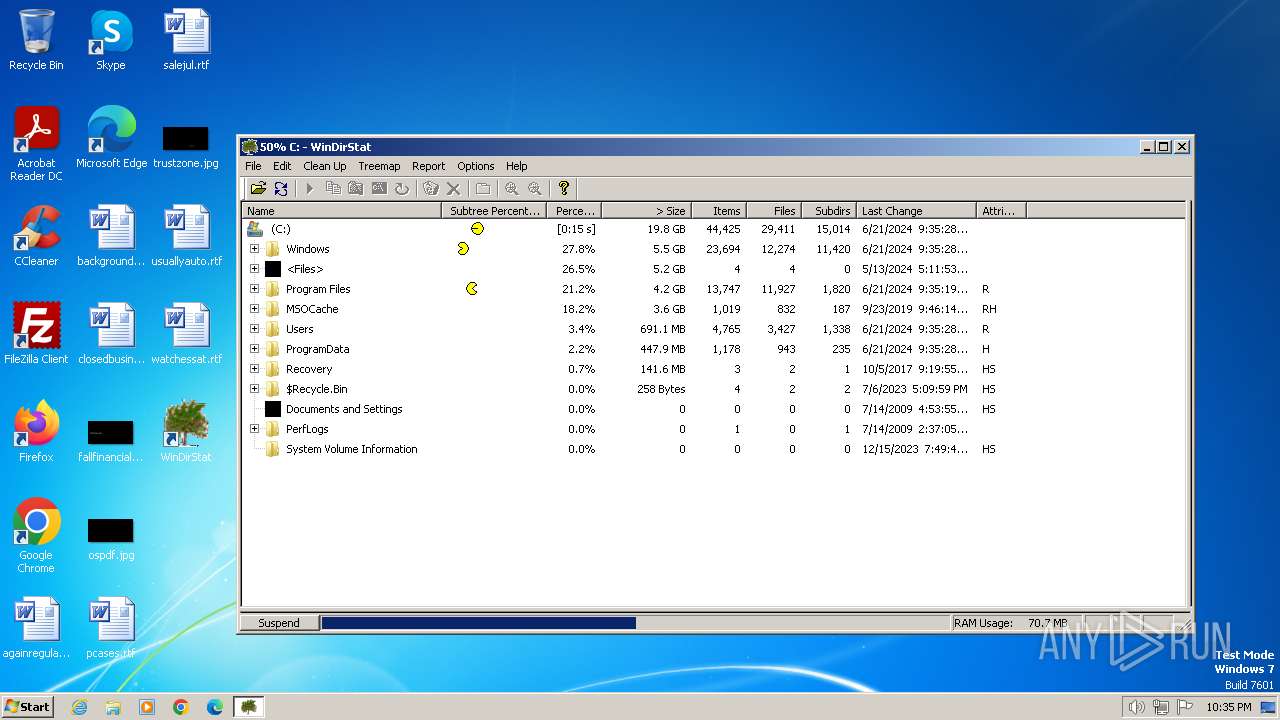Sort by the Items column header
This screenshot has width=1280, height=720.
click(718, 211)
